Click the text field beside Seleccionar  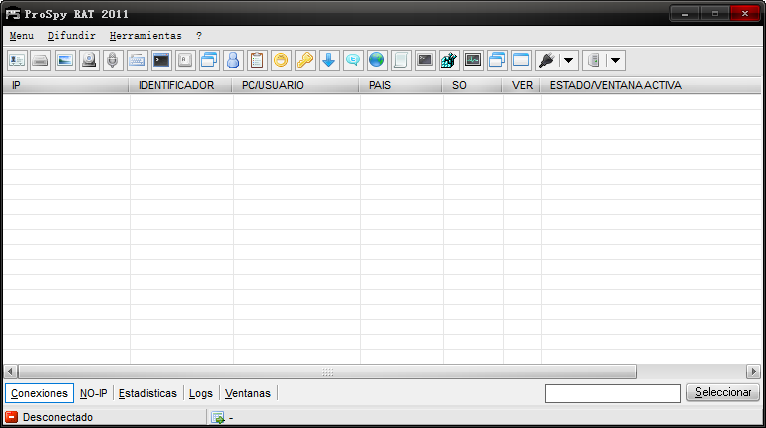[x=612, y=393]
